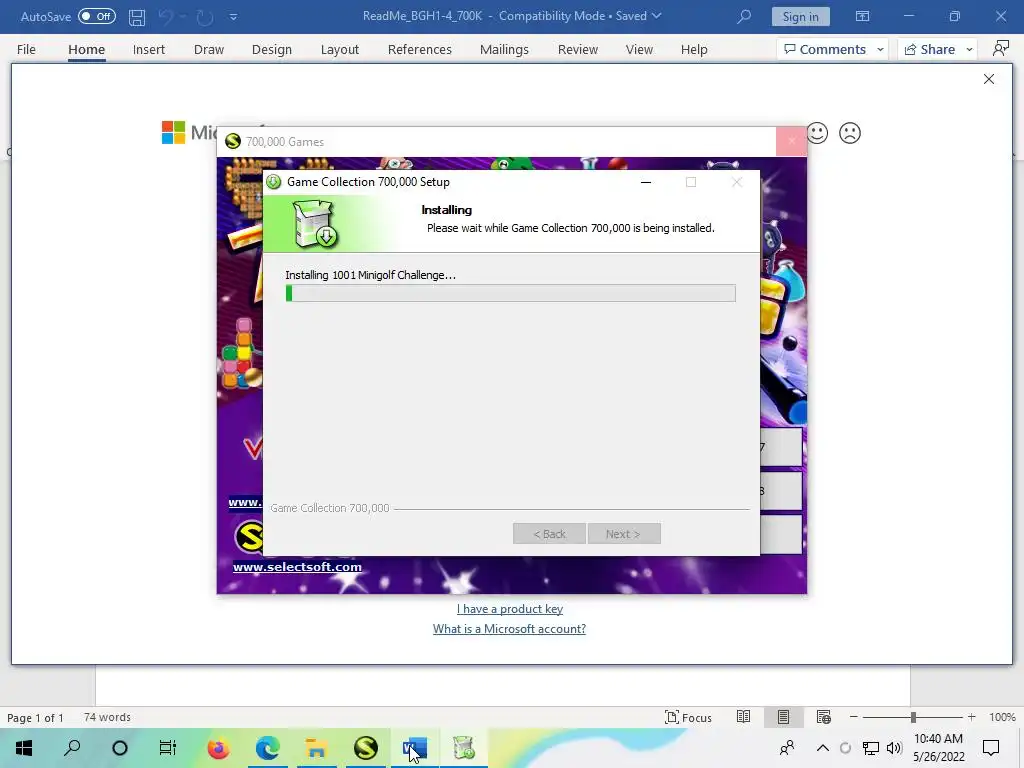Switch to Web Layout view
Screen dimensions: 1024x768
click(x=824, y=717)
